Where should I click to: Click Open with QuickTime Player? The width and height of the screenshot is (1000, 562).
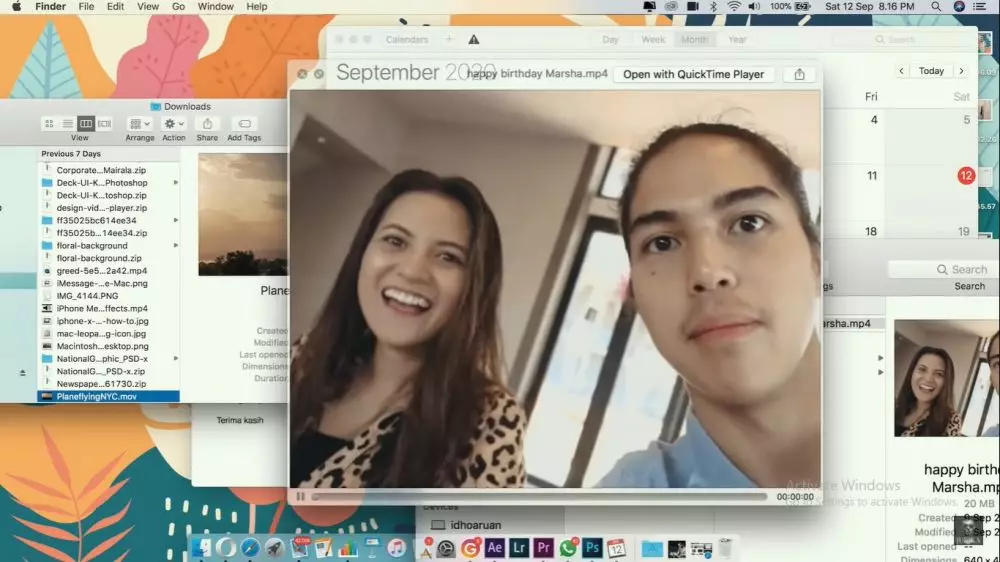(x=693, y=74)
